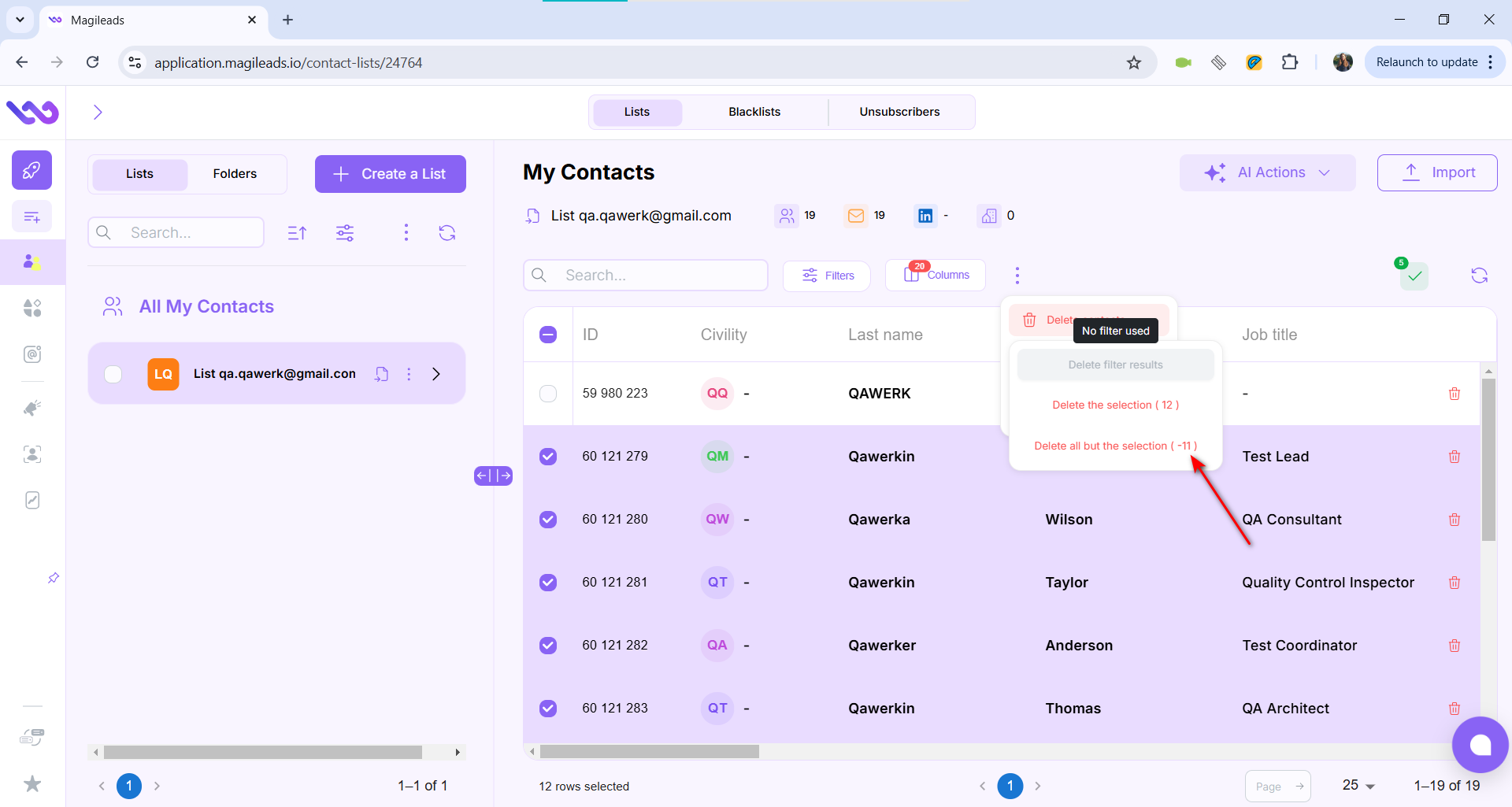Refresh the contacts table

click(x=1480, y=276)
